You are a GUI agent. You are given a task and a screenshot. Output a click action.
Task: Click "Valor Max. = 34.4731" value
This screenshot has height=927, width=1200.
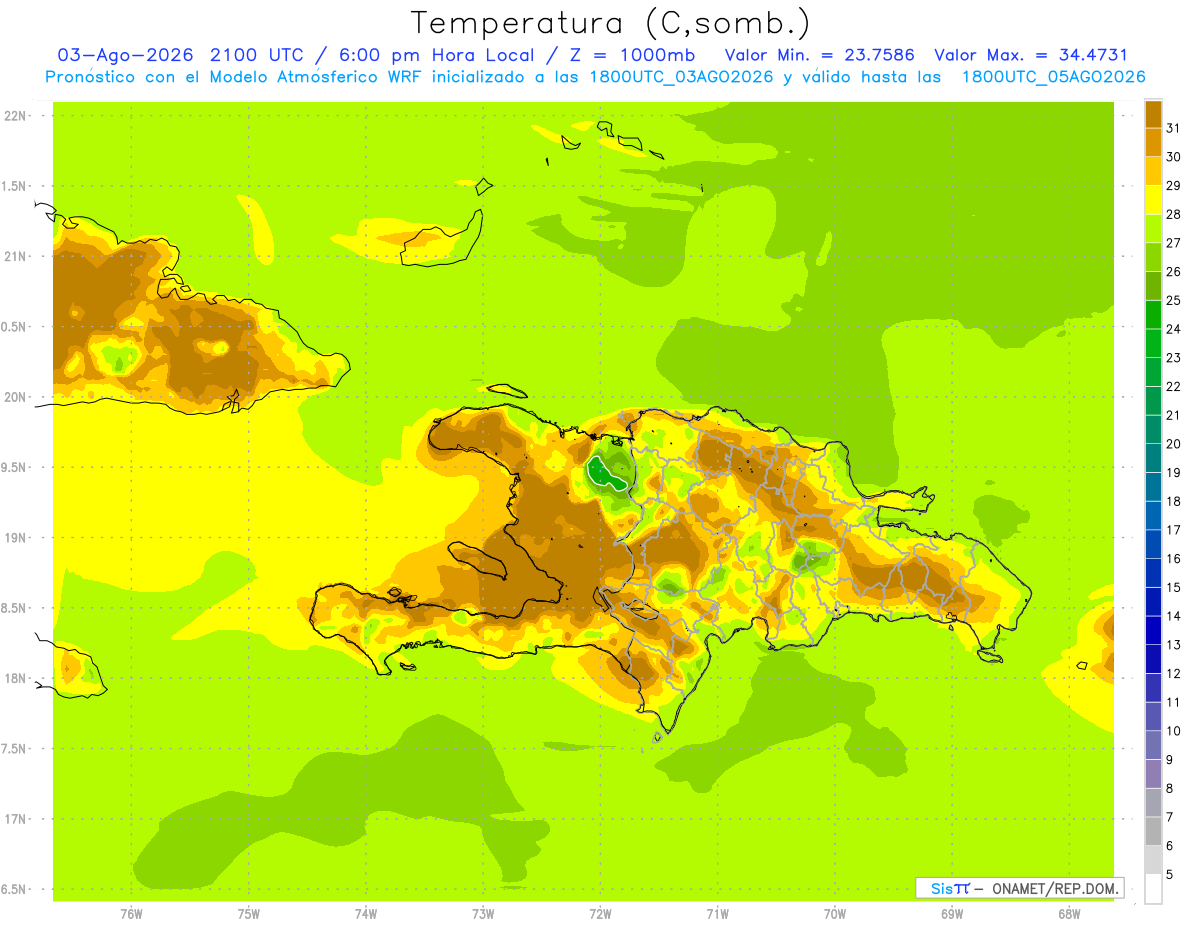1031,55
